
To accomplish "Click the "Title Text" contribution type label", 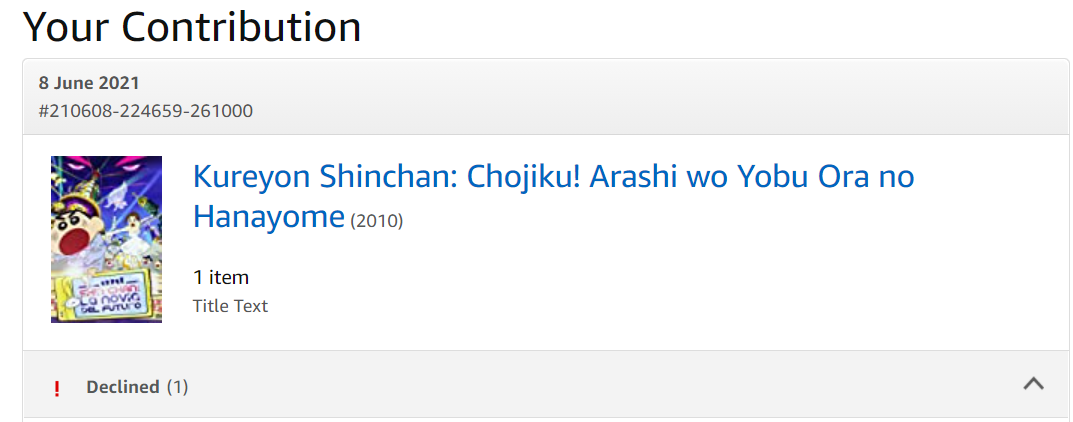I will coord(230,306).
